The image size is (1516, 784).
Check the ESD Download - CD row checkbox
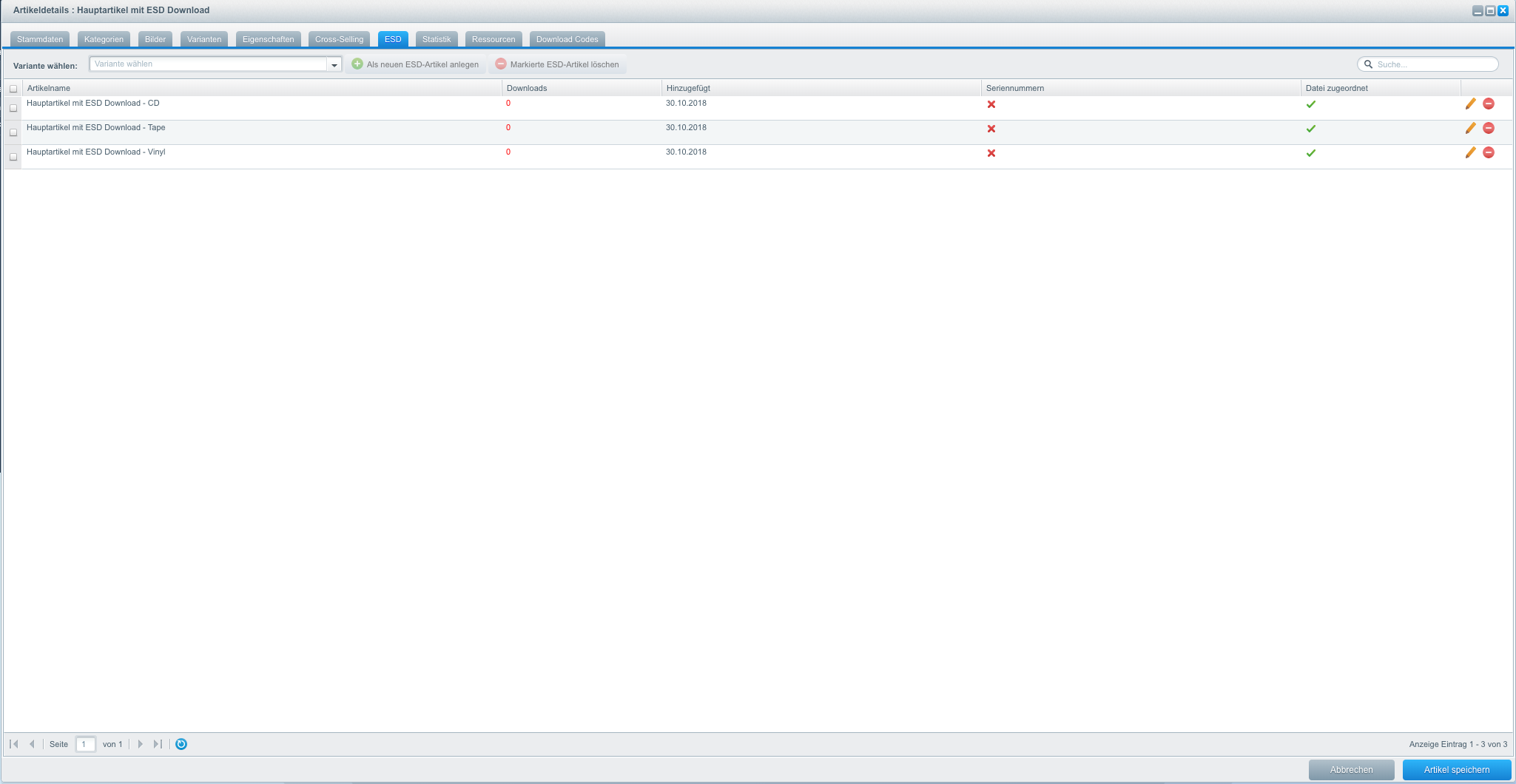pyautogui.click(x=13, y=108)
